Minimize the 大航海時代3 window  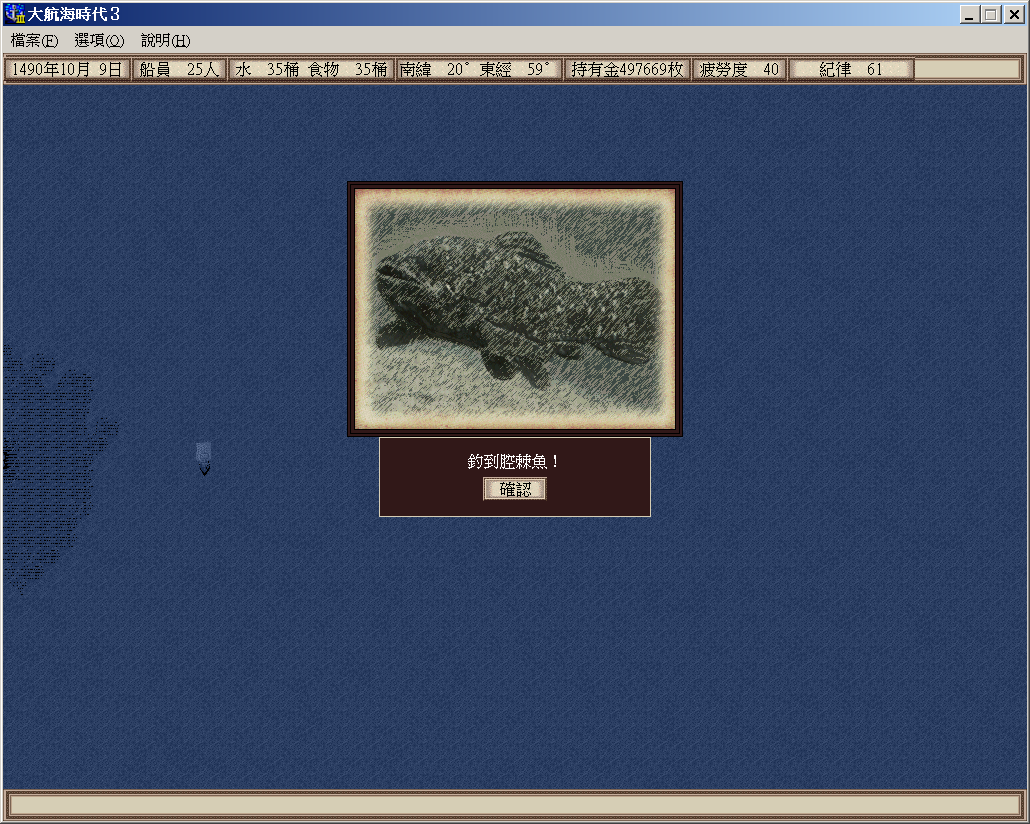click(969, 15)
